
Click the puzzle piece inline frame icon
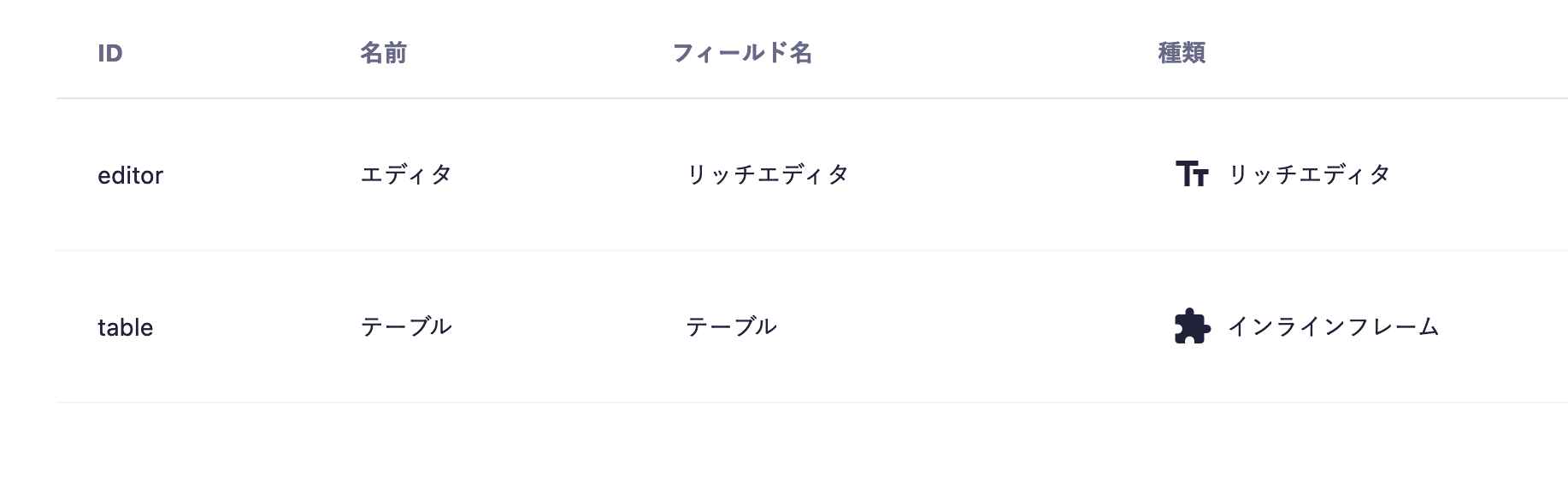coord(1193,326)
